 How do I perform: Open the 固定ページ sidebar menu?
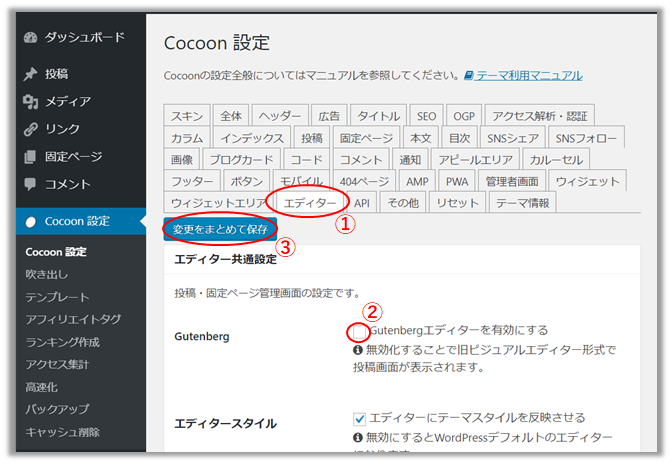[74, 157]
